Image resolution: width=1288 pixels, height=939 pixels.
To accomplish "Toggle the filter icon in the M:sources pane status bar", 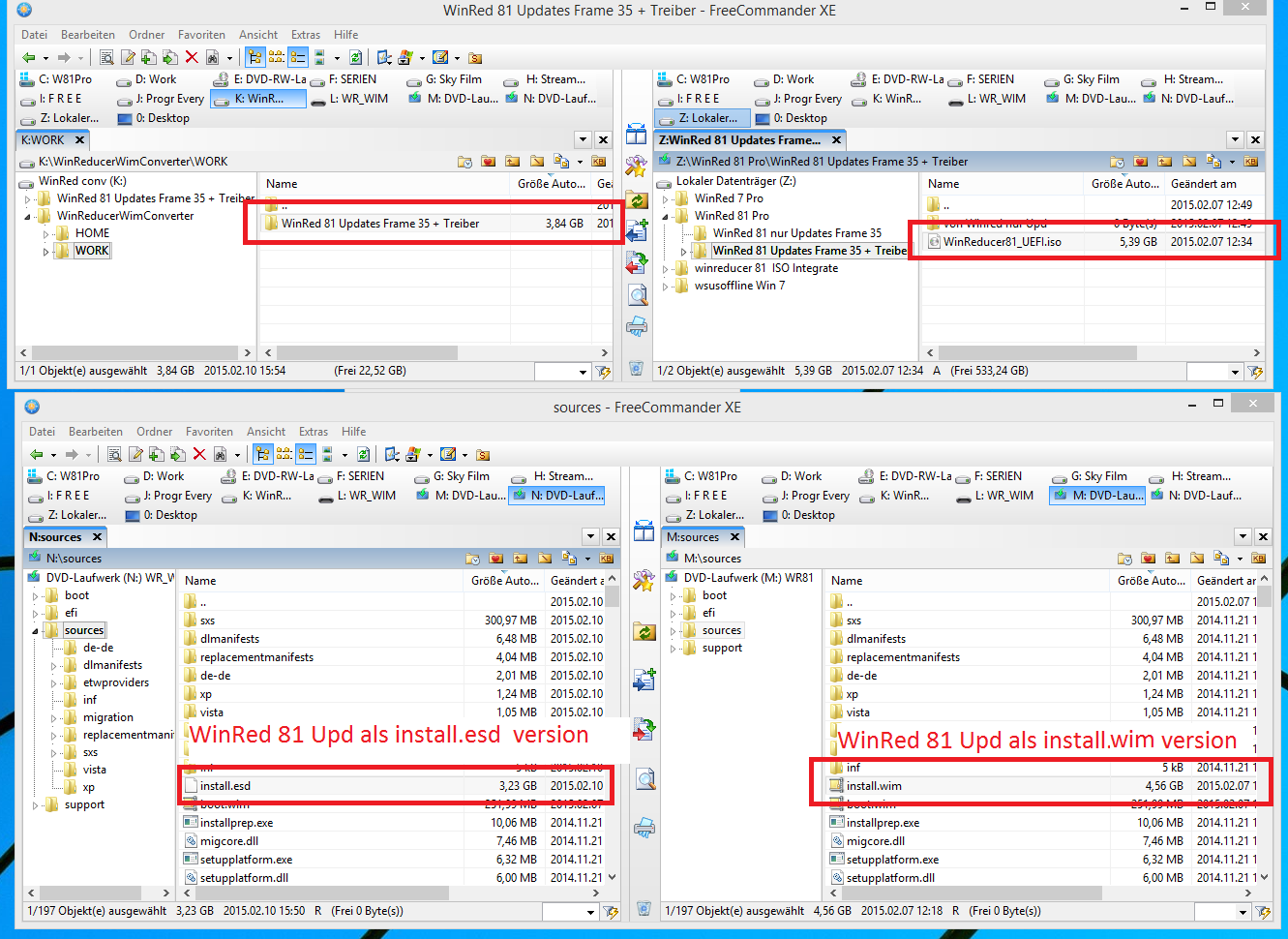I will pyautogui.click(x=1263, y=912).
